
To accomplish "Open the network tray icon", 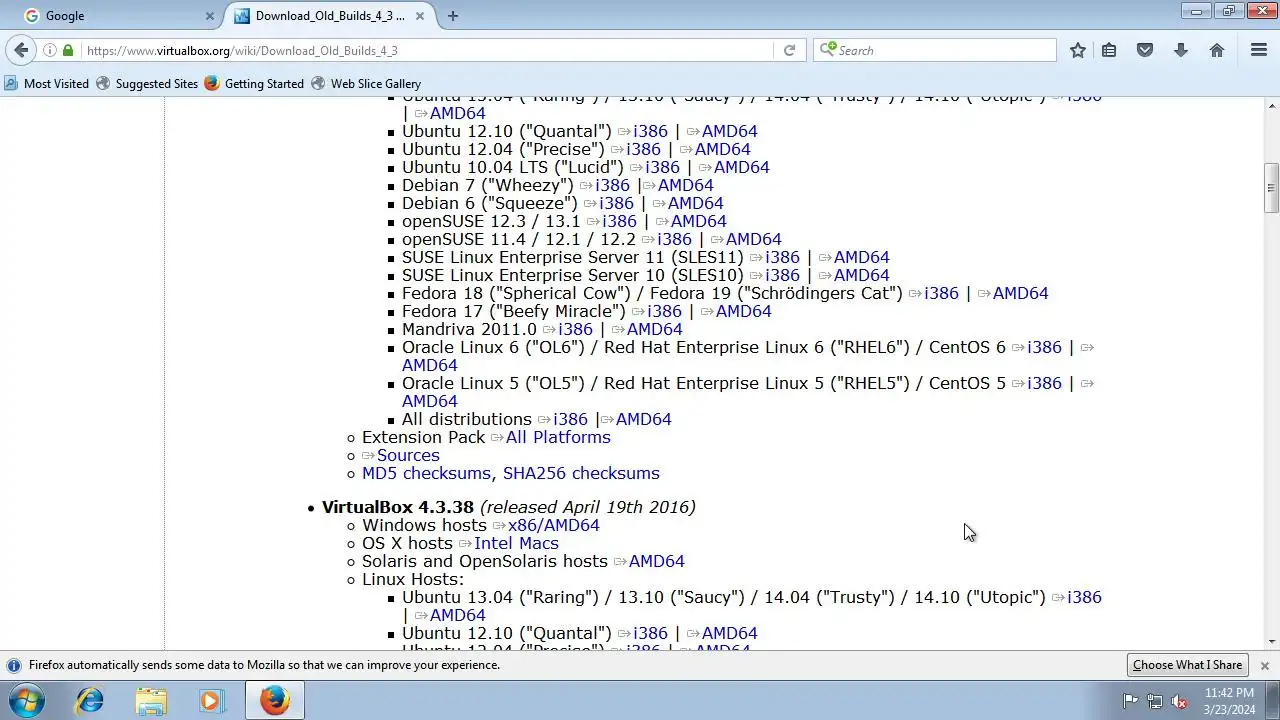I will click(1155, 701).
